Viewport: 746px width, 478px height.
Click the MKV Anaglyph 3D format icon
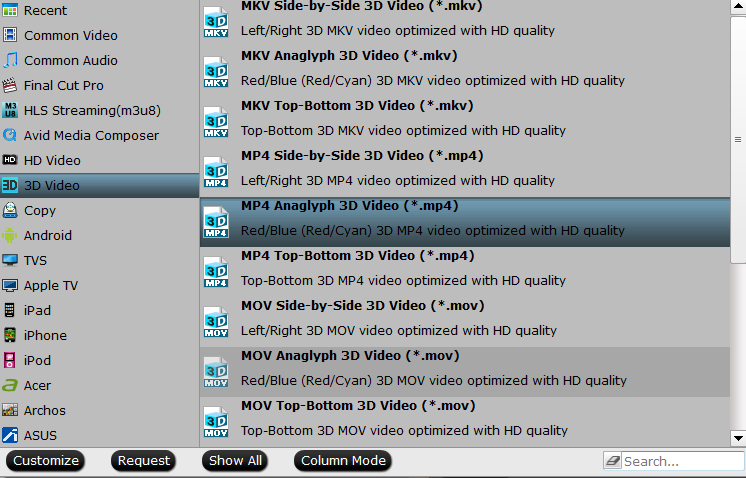[216, 72]
